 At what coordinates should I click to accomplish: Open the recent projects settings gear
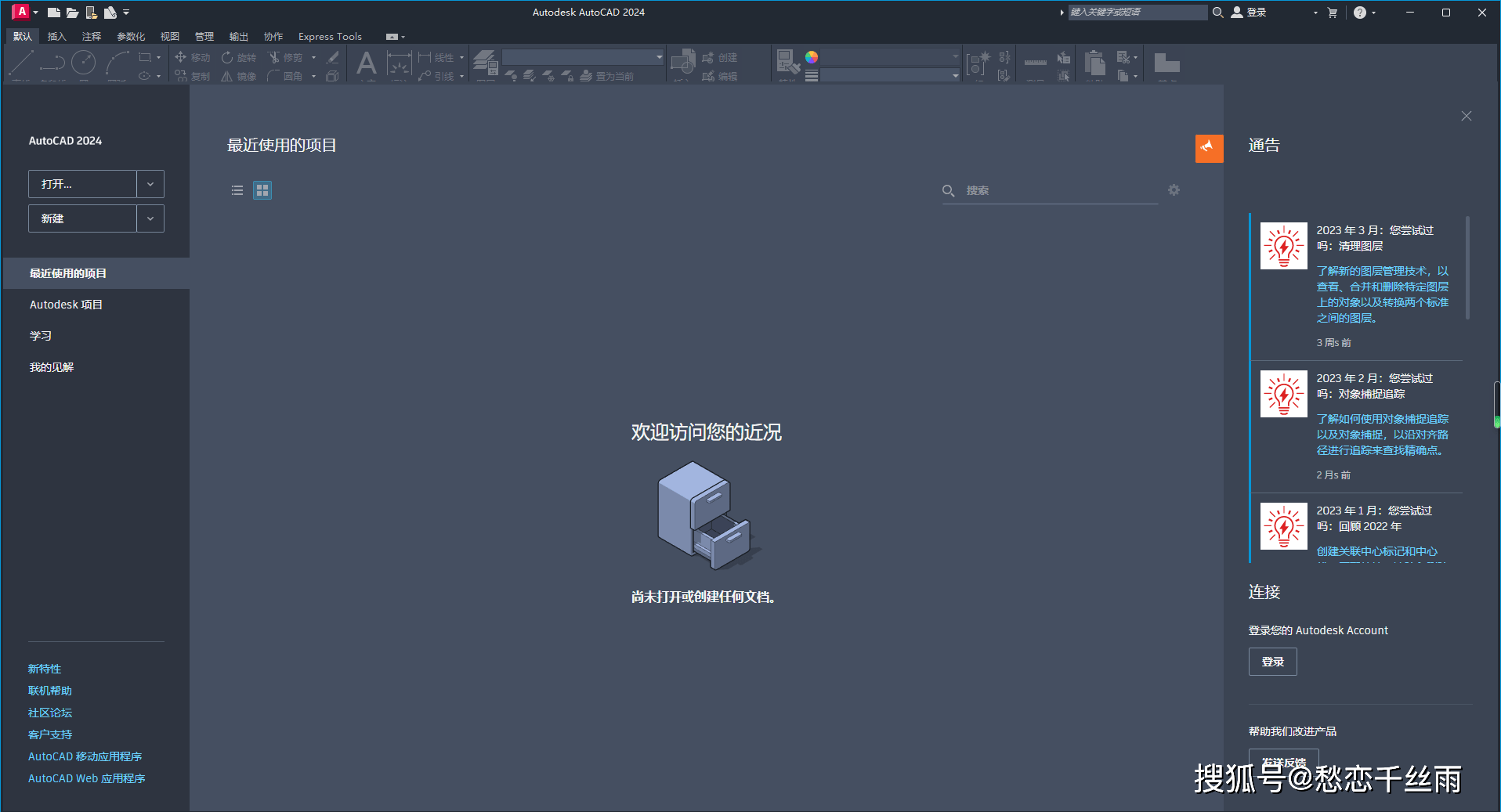click(1174, 190)
